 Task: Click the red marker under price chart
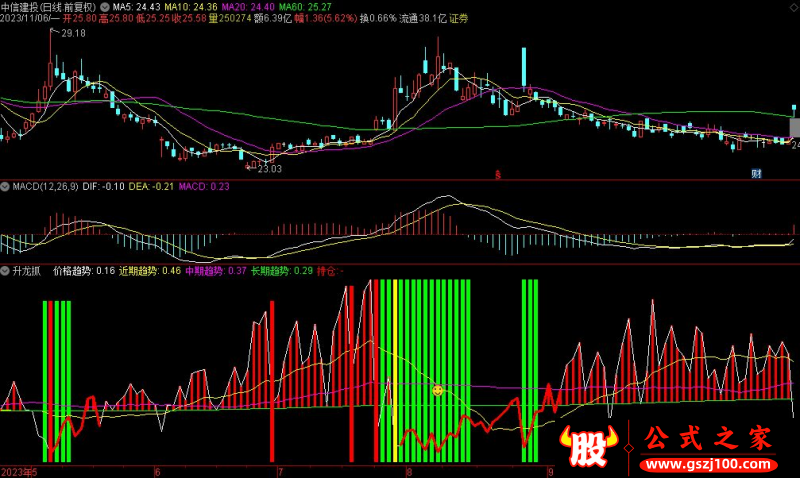[498, 174]
